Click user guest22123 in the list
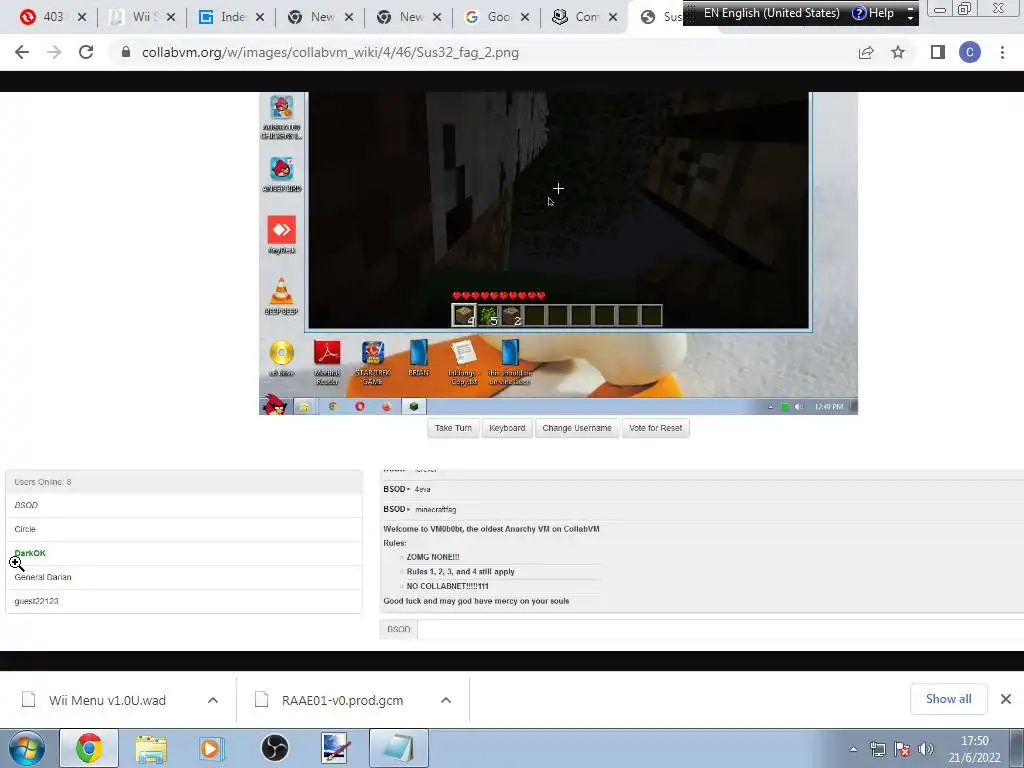1024x768 pixels. pyautogui.click(x=184, y=601)
